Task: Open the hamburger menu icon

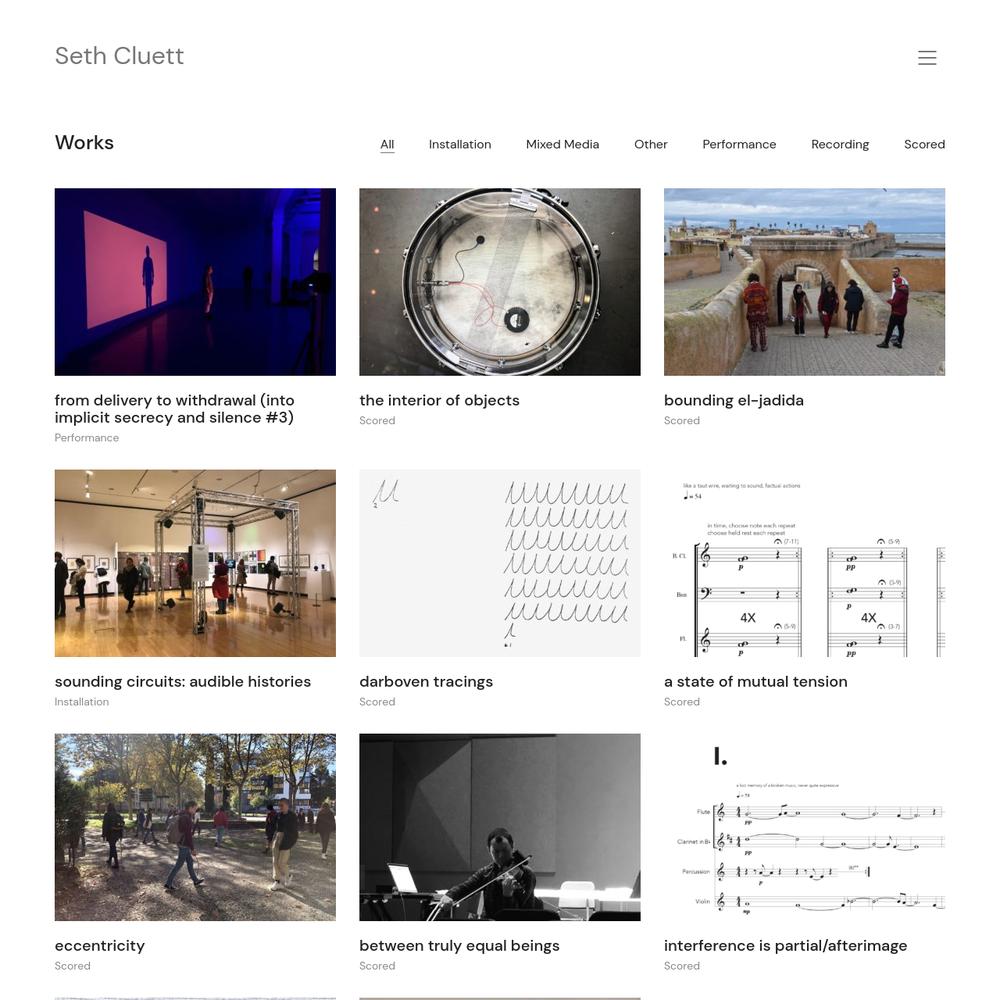Action: pos(927,57)
